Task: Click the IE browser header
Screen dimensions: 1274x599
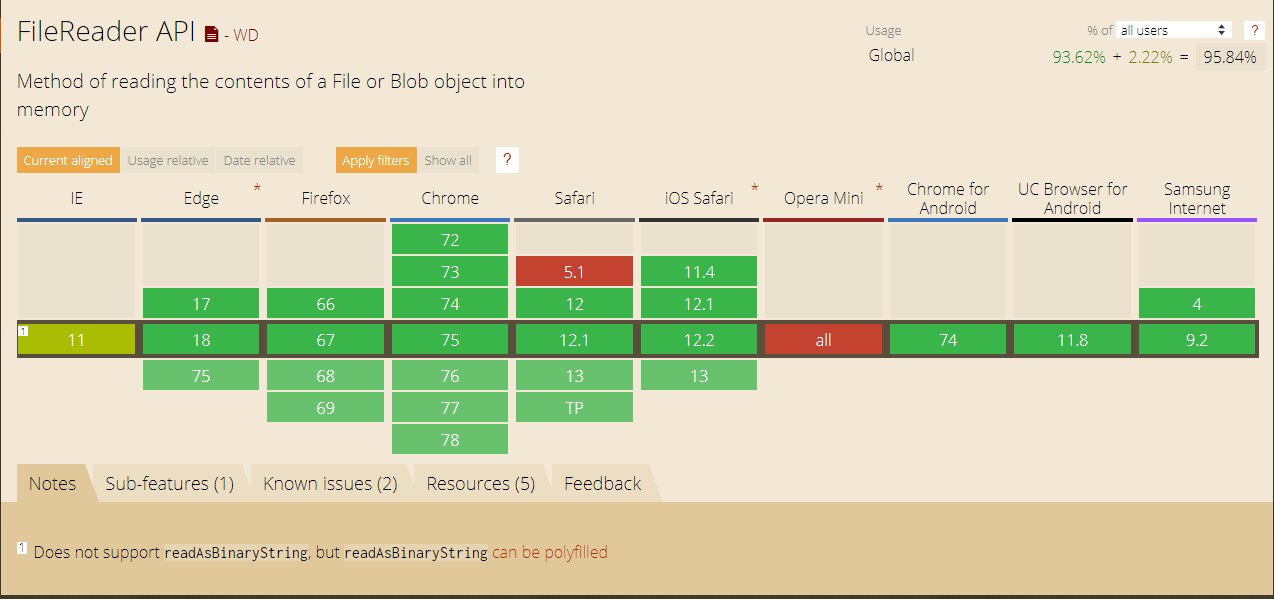Action: [x=77, y=198]
